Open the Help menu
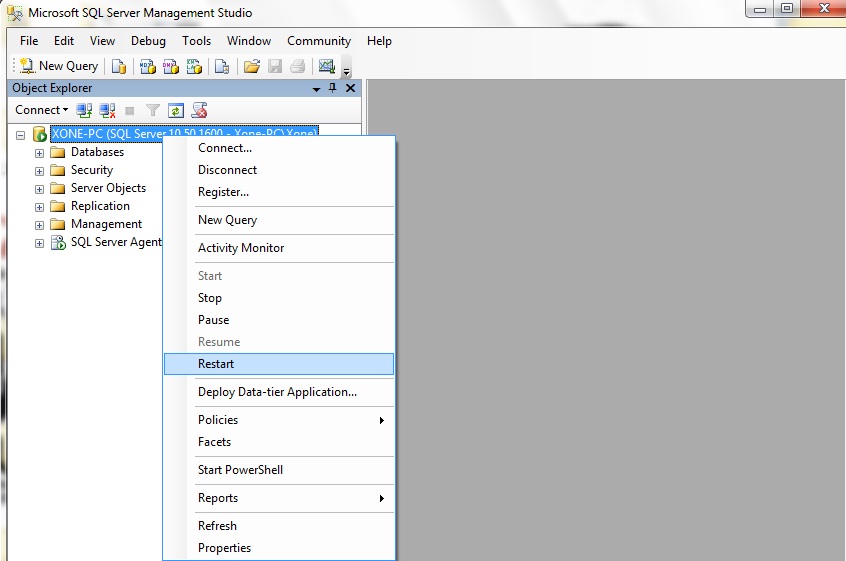The width and height of the screenshot is (846, 561). click(379, 41)
